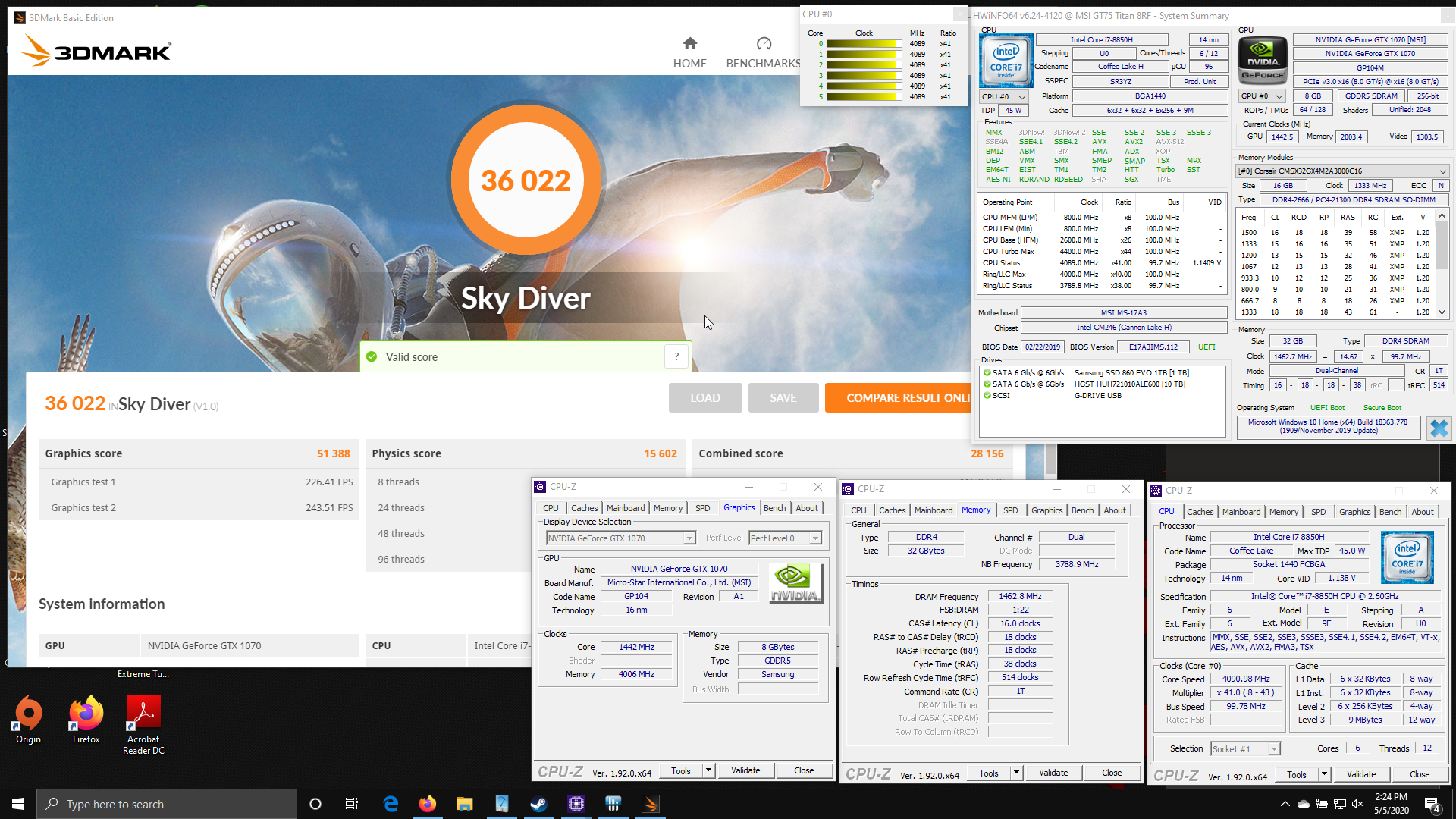The width and height of the screenshot is (1456, 819).
Task: Launch Microsoft Edge from the taskbar
Action: (391, 804)
